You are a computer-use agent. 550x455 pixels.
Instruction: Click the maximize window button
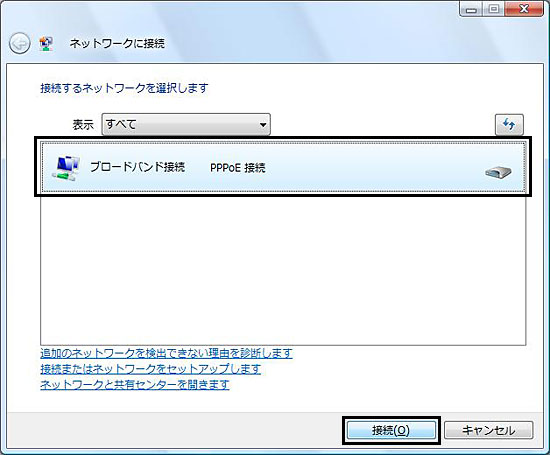494,8
